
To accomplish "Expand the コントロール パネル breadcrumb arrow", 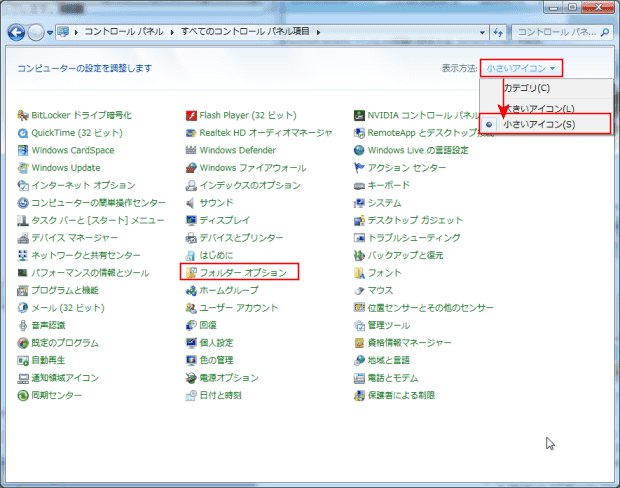I will coord(172,32).
